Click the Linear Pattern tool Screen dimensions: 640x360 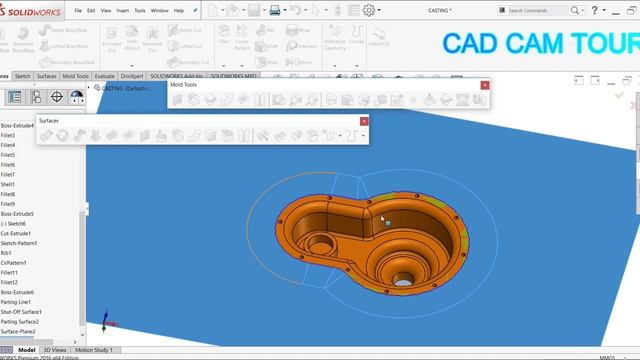coord(242,37)
